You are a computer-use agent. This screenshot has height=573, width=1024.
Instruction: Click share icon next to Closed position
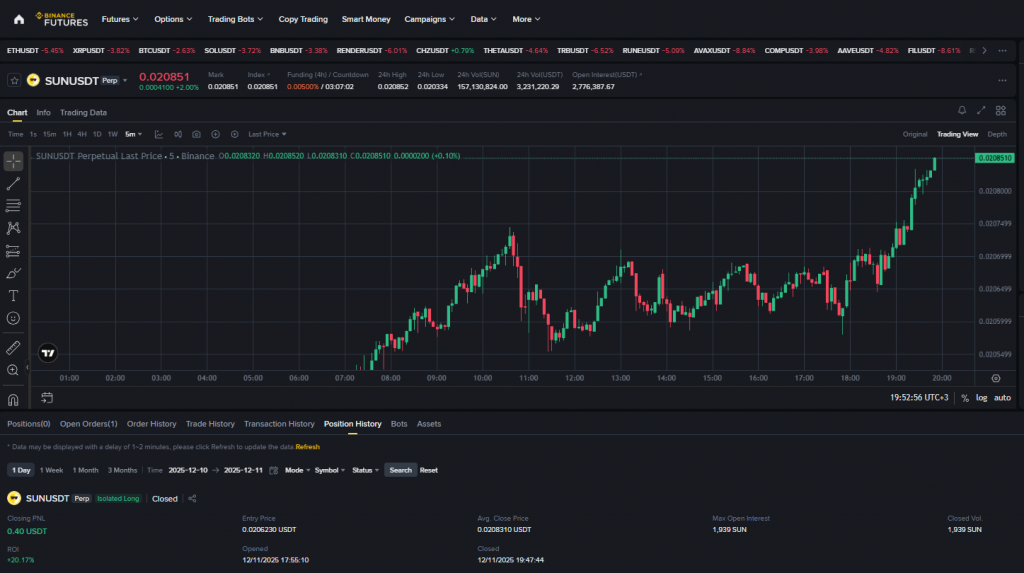click(x=192, y=499)
